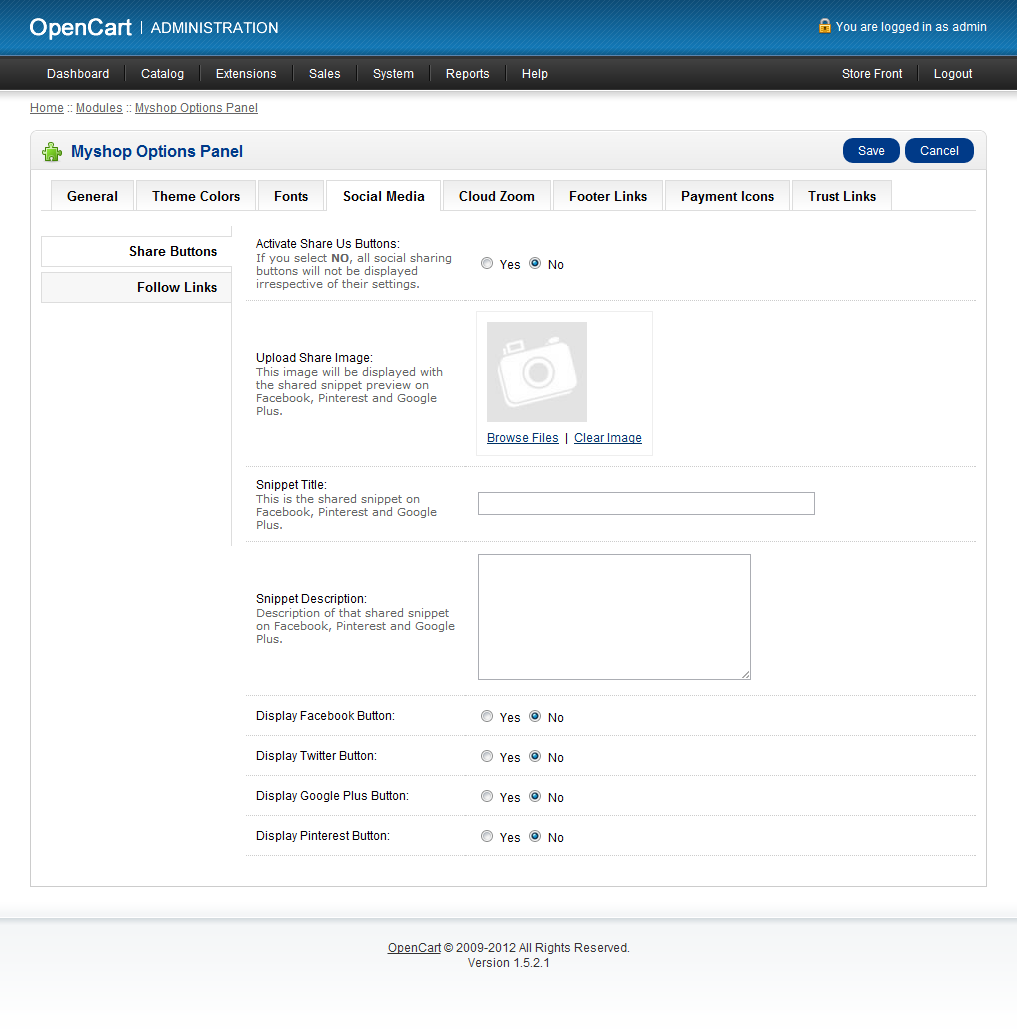Viewport: 1017px width, 1030px height.
Task: Select the Social Media tab
Action: (384, 196)
